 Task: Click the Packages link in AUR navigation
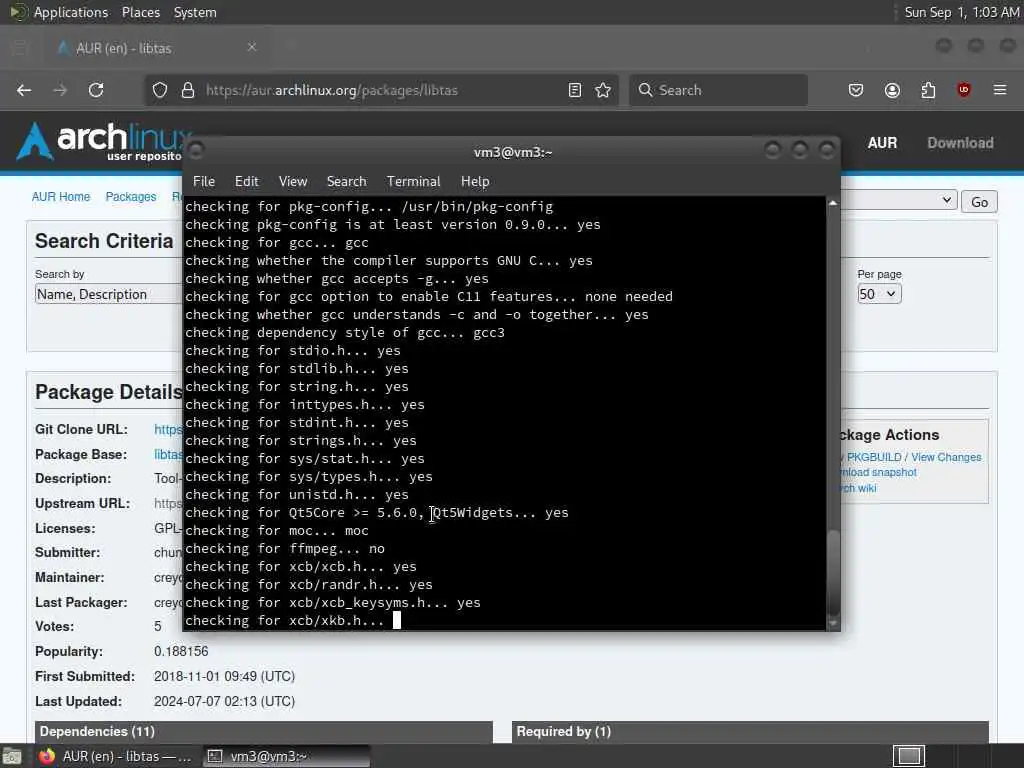coord(131,197)
